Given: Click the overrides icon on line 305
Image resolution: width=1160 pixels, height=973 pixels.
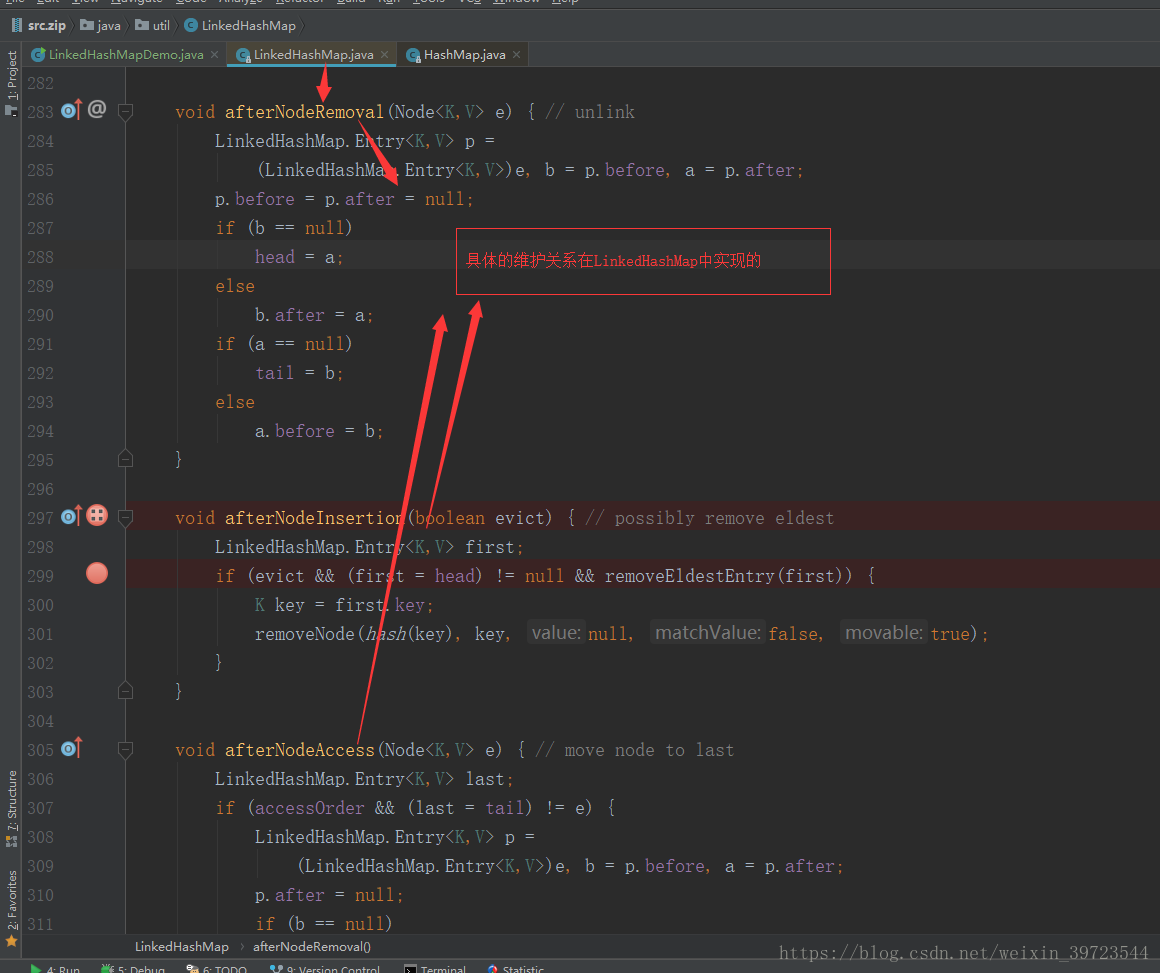Looking at the screenshot, I should (x=71, y=748).
